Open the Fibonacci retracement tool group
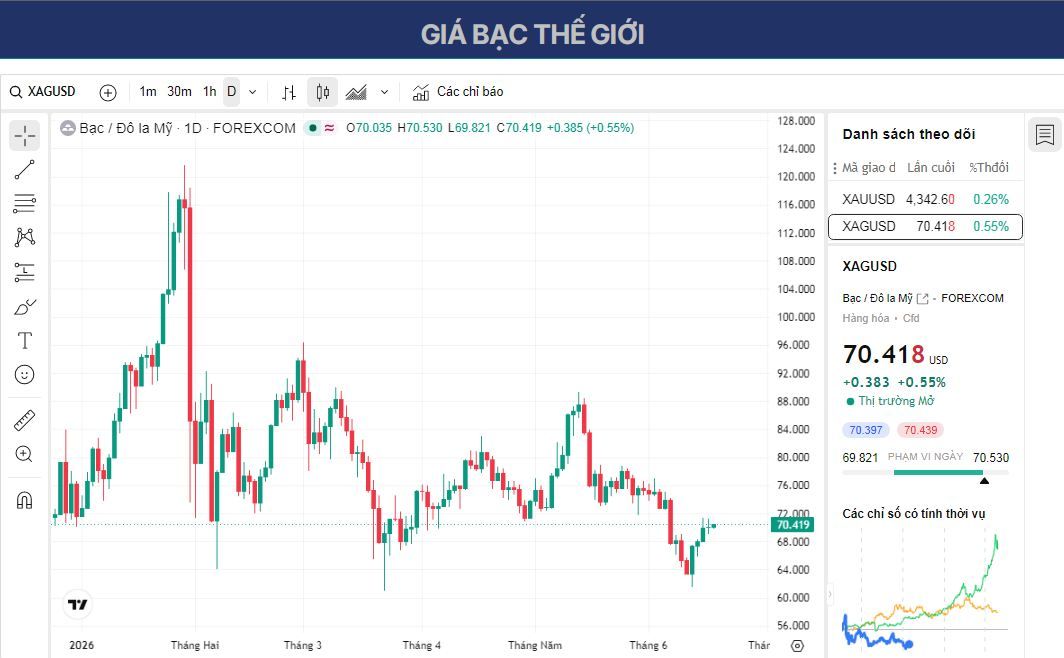 coord(24,203)
